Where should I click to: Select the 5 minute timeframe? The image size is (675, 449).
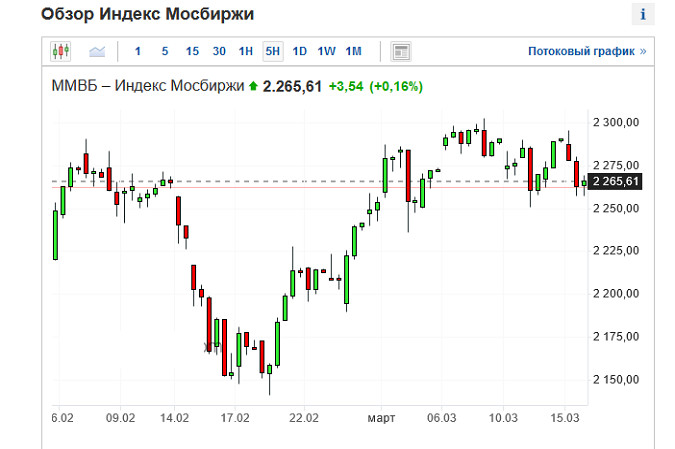(x=165, y=51)
